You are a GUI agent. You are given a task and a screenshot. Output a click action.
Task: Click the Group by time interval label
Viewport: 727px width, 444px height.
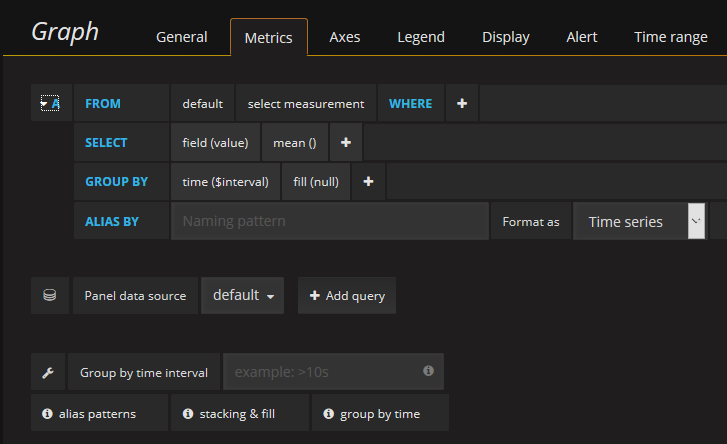pos(144,373)
